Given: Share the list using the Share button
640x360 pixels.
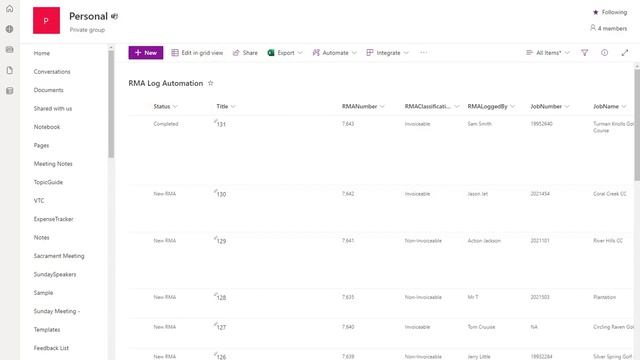Looking at the screenshot, I should click(x=245, y=53).
